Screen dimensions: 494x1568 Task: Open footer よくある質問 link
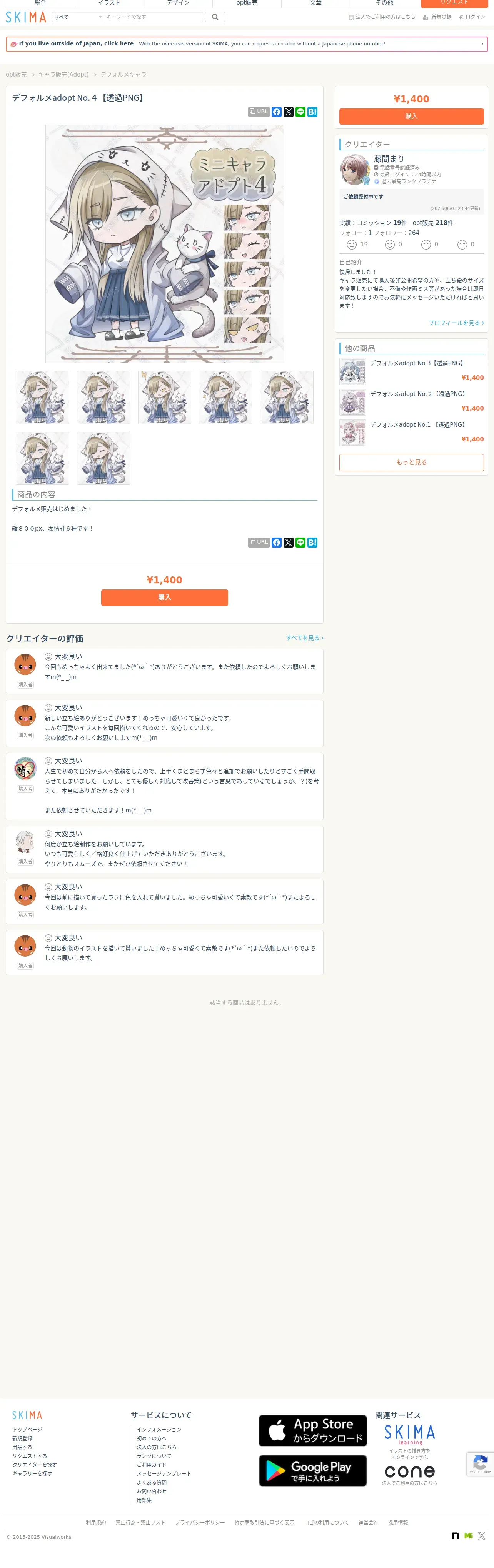(152, 1482)
